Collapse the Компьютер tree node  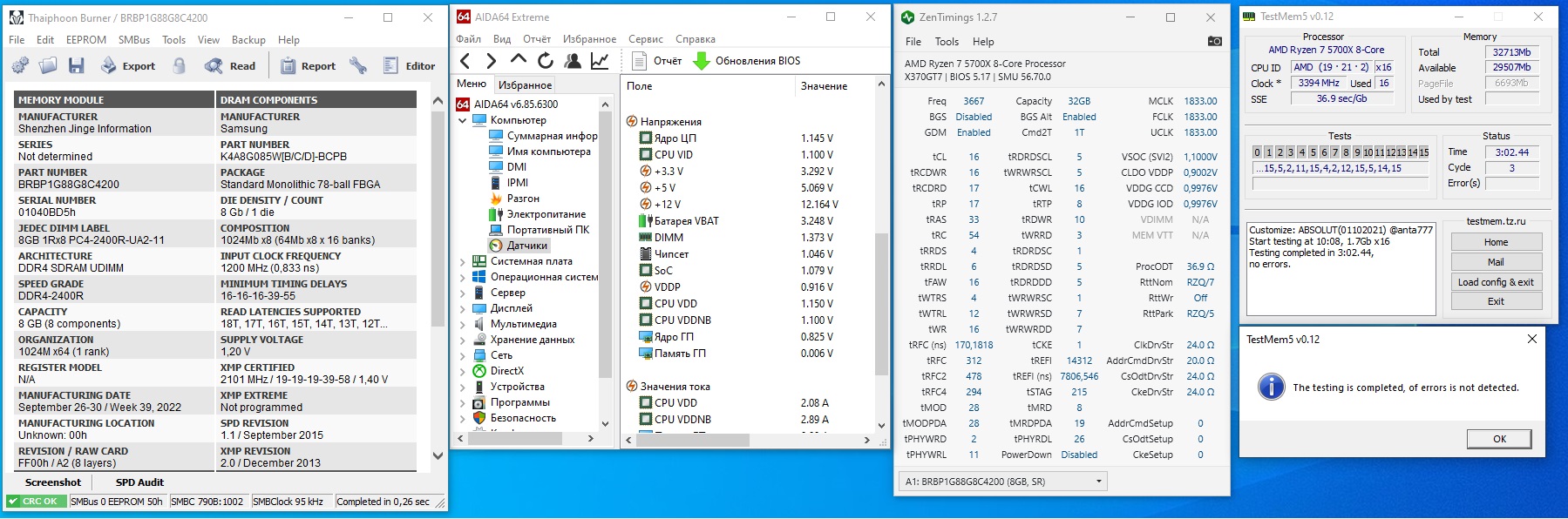[x=463, y=120]
